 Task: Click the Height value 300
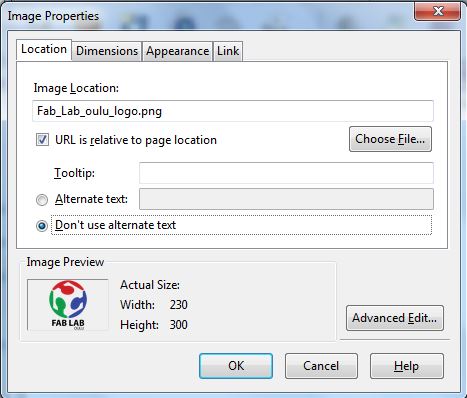click(179, 325)
